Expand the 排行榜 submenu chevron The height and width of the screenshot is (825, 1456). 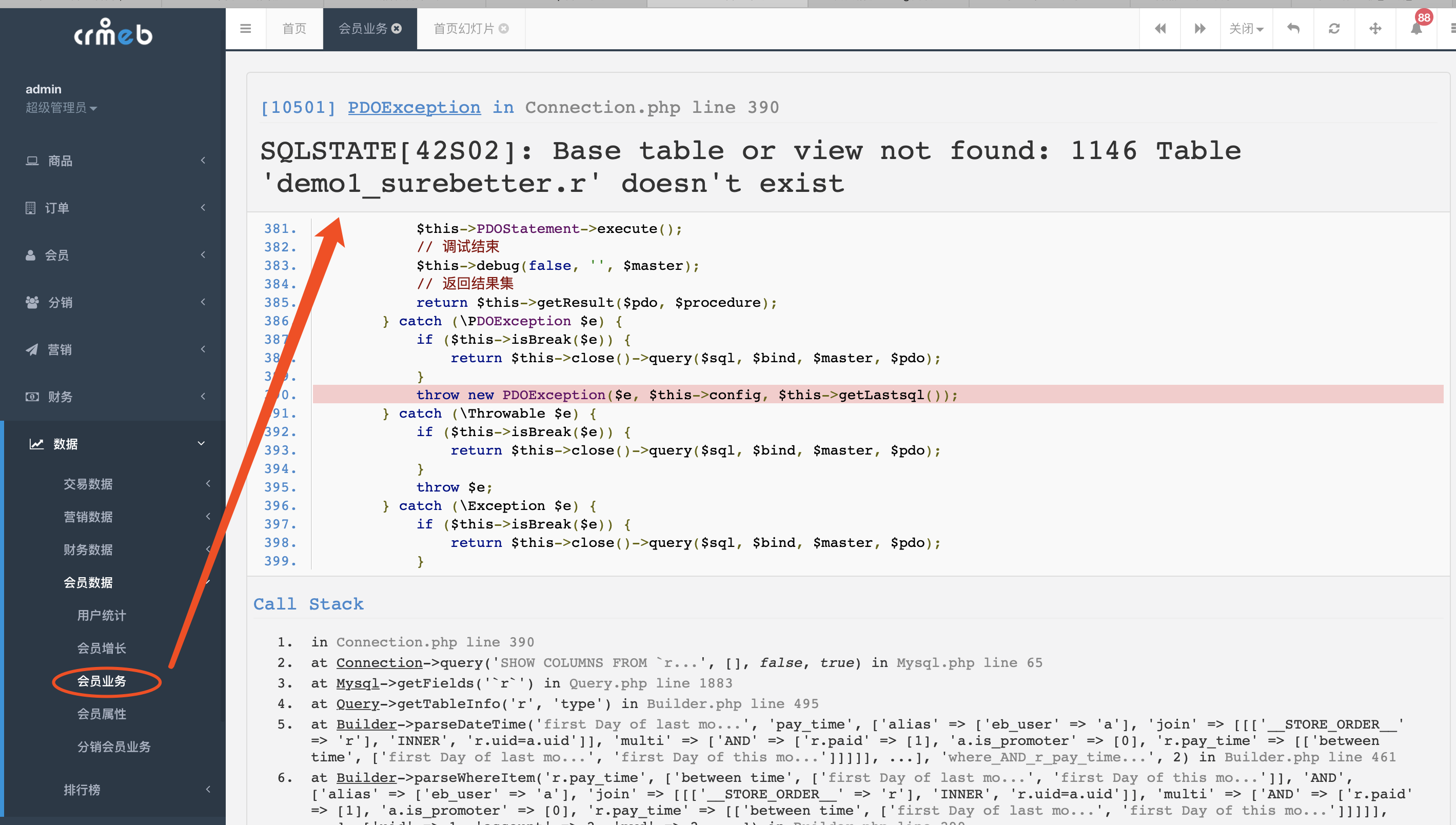pyautogui.click(x=208, y=789)
